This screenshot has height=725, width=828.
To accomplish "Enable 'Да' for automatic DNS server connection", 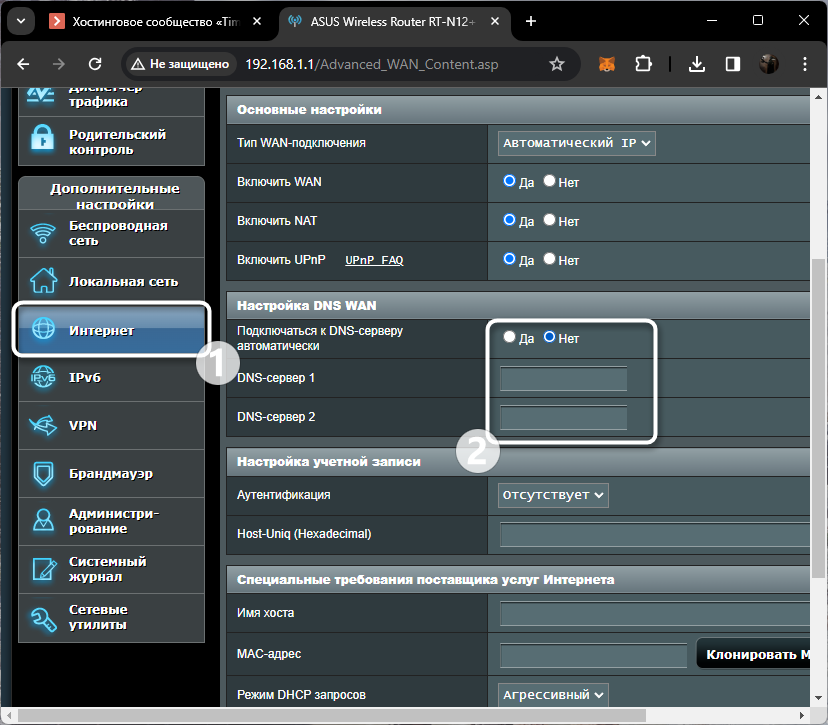I will point(510,338).
